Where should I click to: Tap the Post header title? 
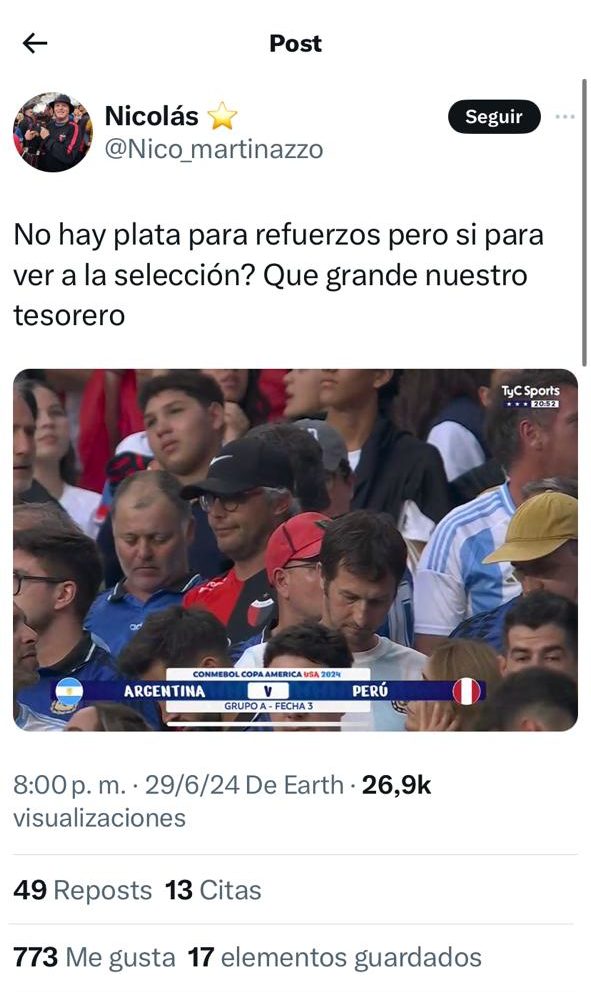(296, 43)
